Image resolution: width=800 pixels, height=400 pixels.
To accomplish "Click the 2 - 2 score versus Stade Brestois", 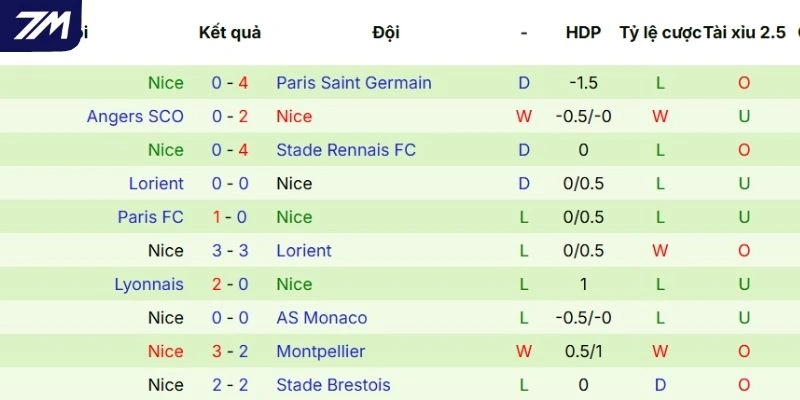I will tap(230, 385).
